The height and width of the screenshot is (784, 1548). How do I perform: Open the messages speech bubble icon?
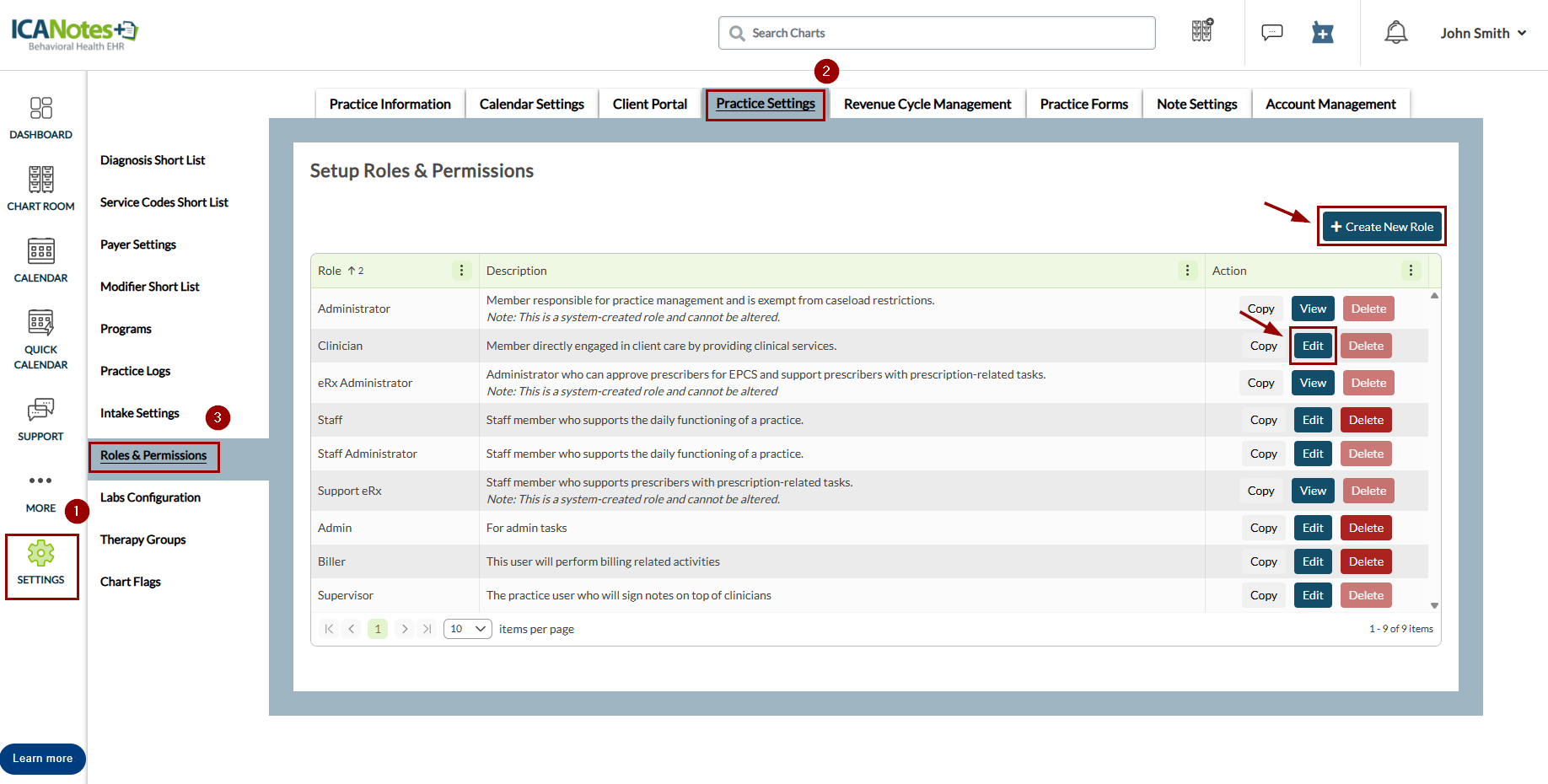point(1272,32)
